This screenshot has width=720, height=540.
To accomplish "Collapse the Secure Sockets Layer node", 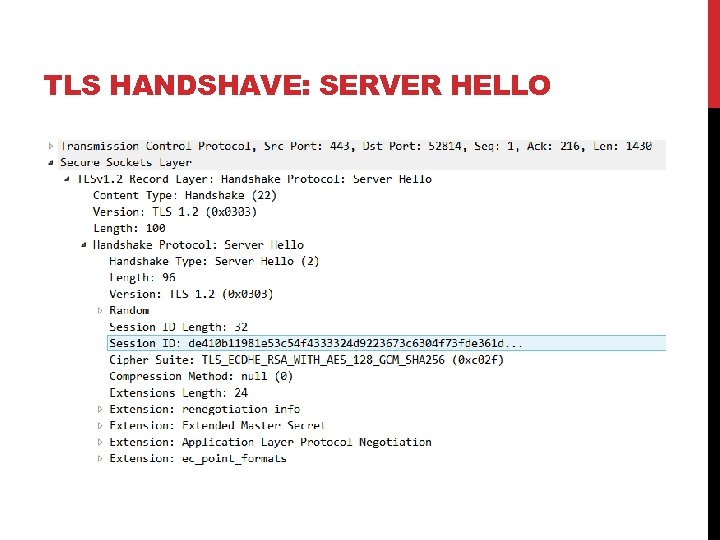I will [x=51, y=163].
